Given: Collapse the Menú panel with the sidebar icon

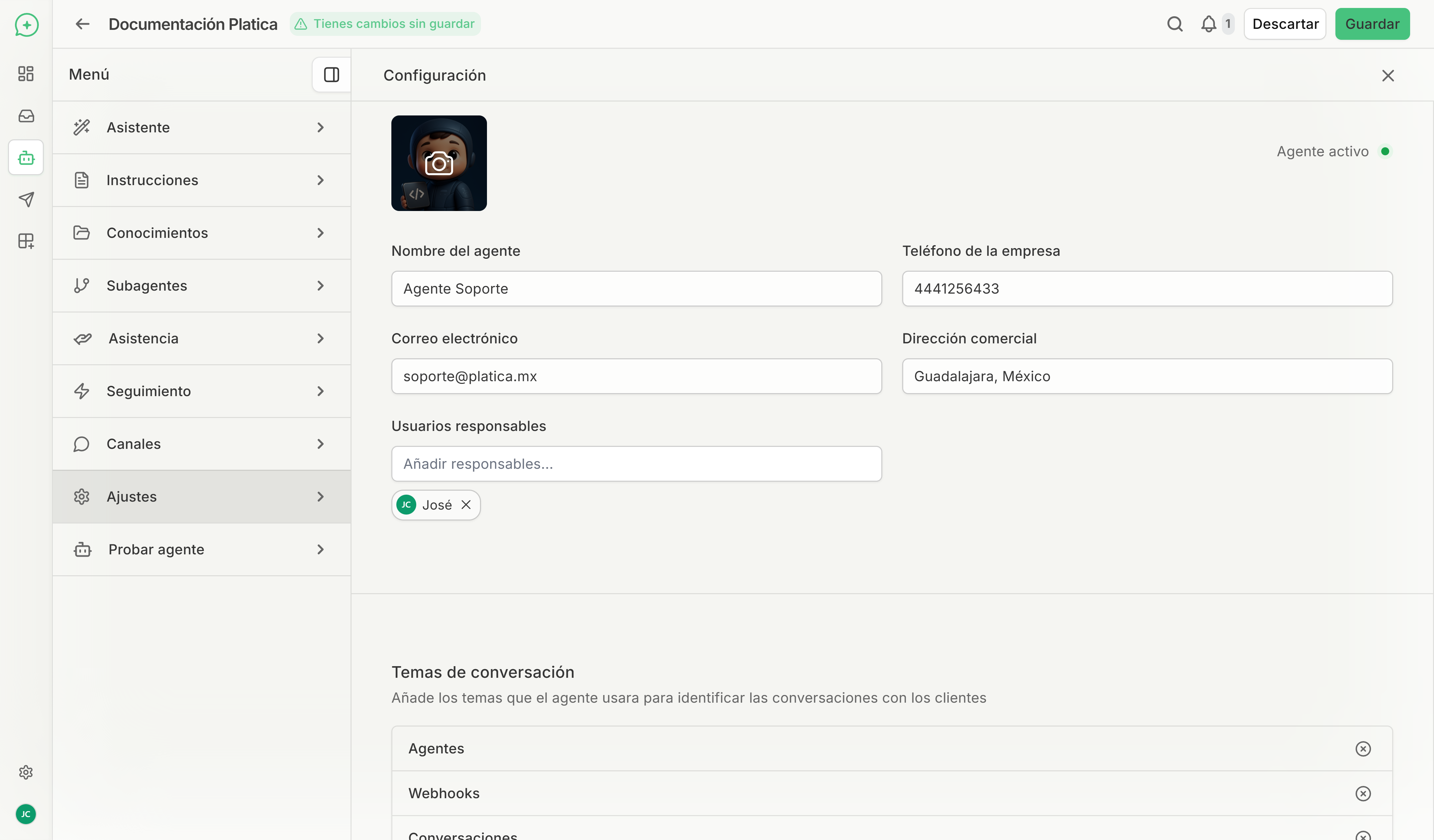Looking at the screenshot, I should [x=331, y=75].
